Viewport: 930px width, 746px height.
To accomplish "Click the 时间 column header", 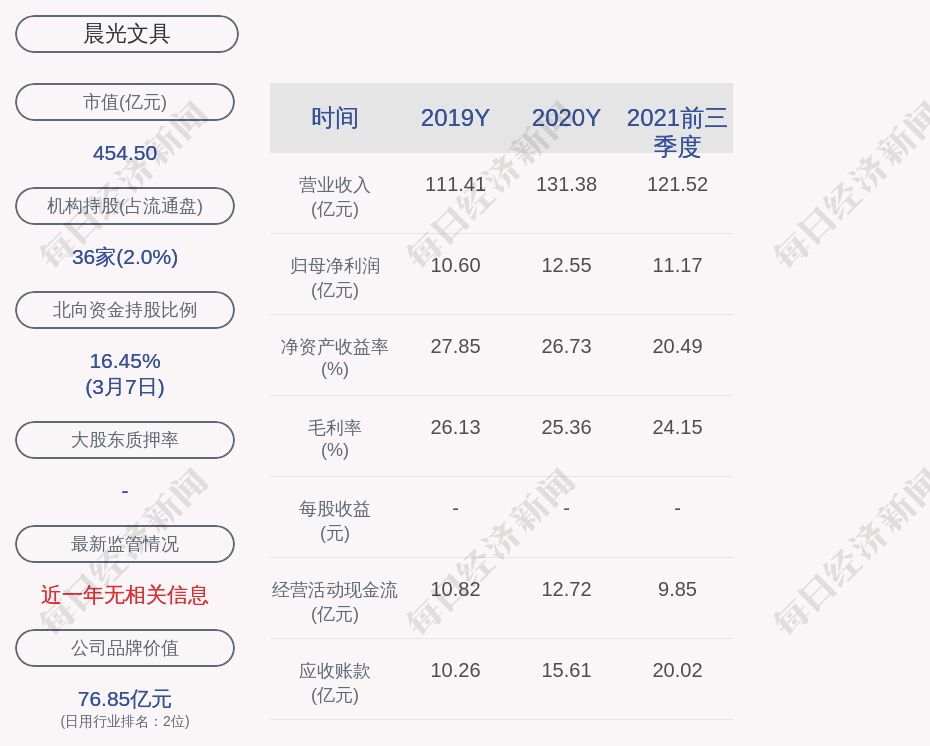I will [x=334, y=118].
